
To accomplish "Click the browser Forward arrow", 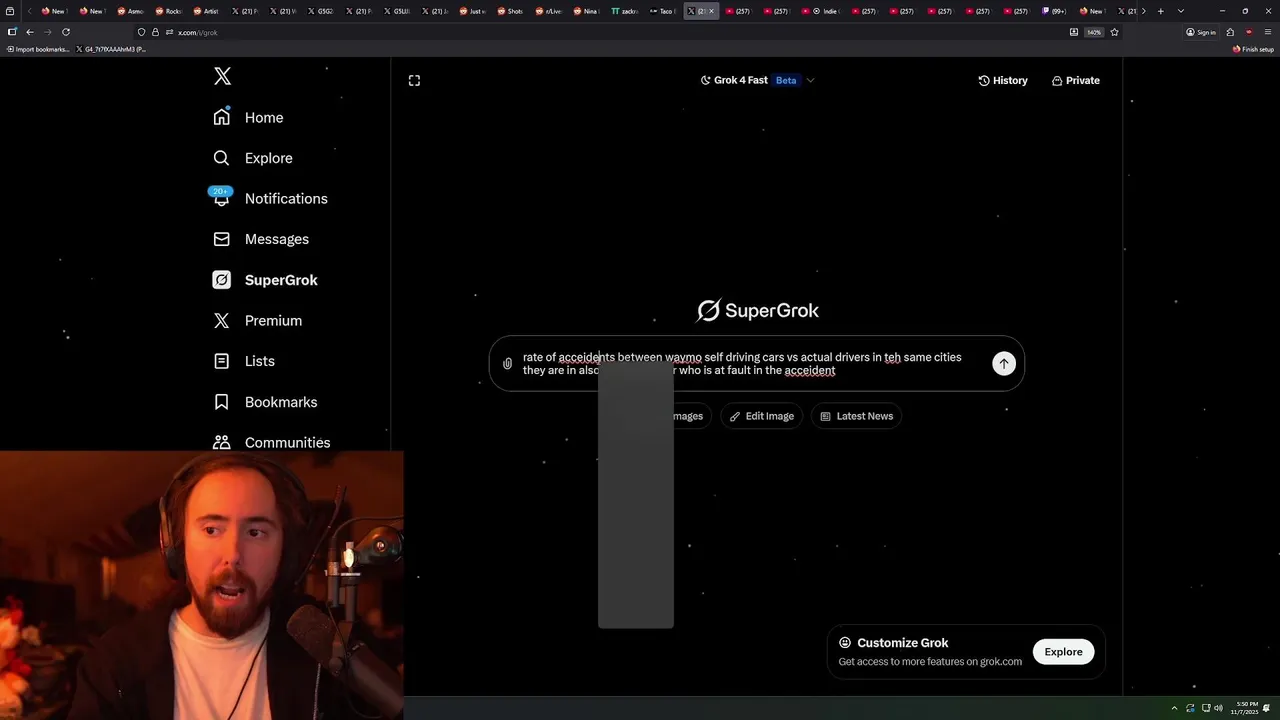I will [x=47, y=32].
